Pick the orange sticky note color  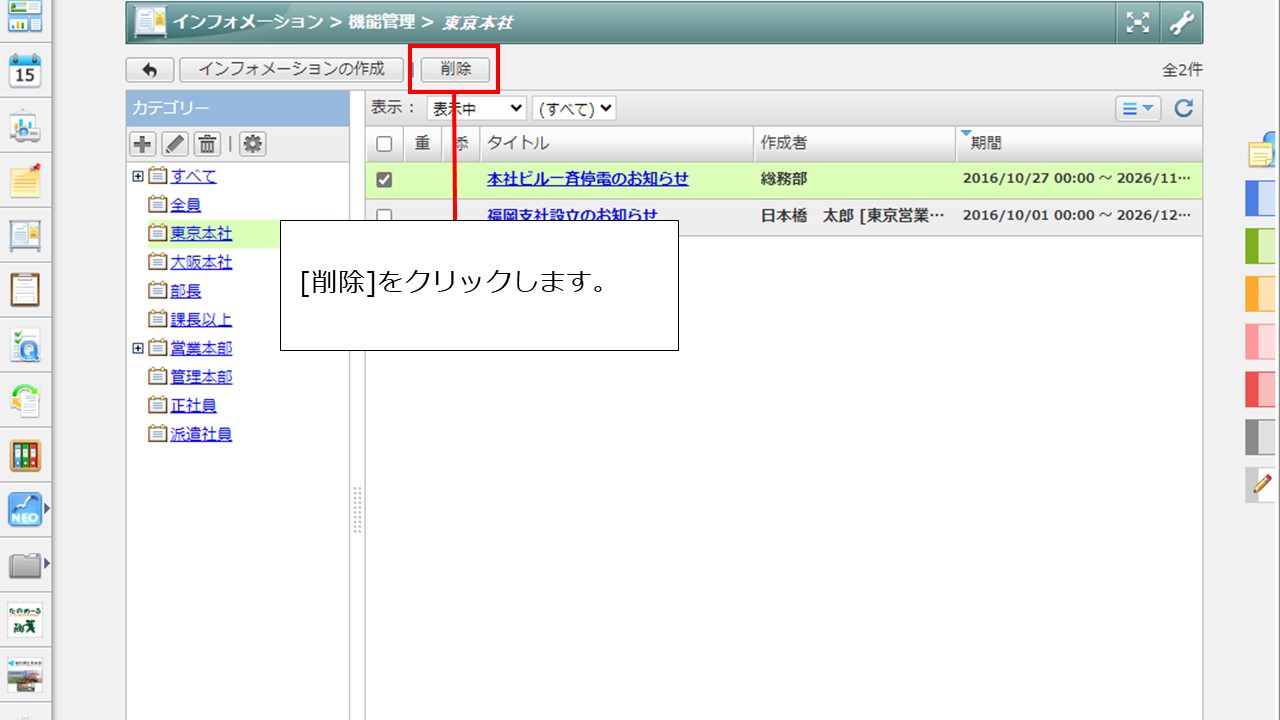click(1261, 294)
